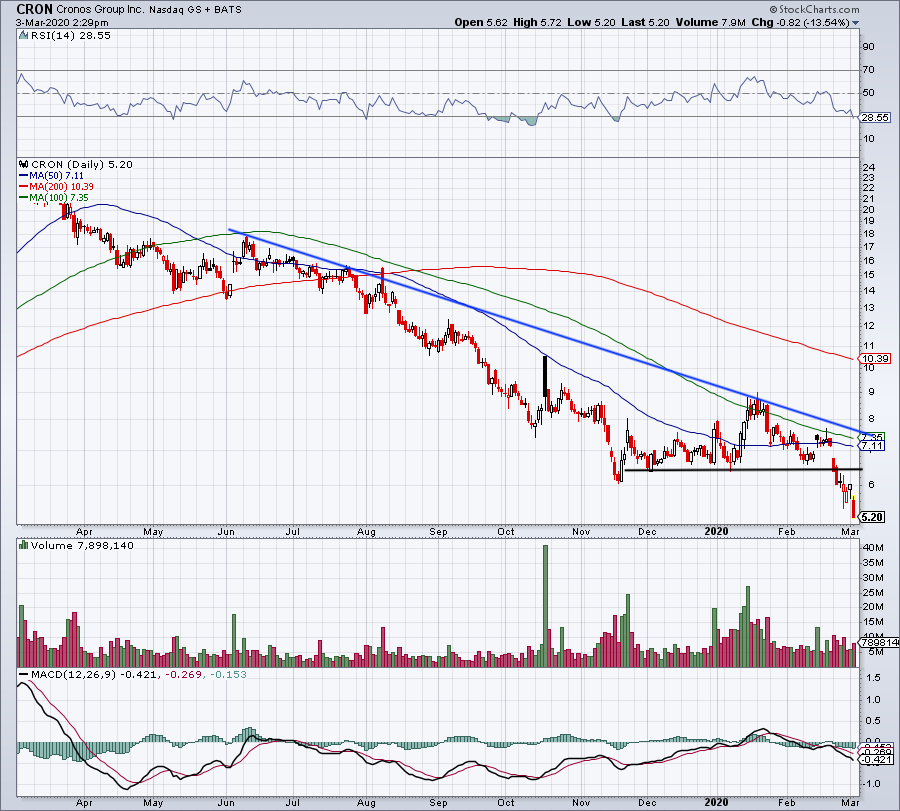Click the 10.39 MA(200) marker on price axis

pos(874,358)
